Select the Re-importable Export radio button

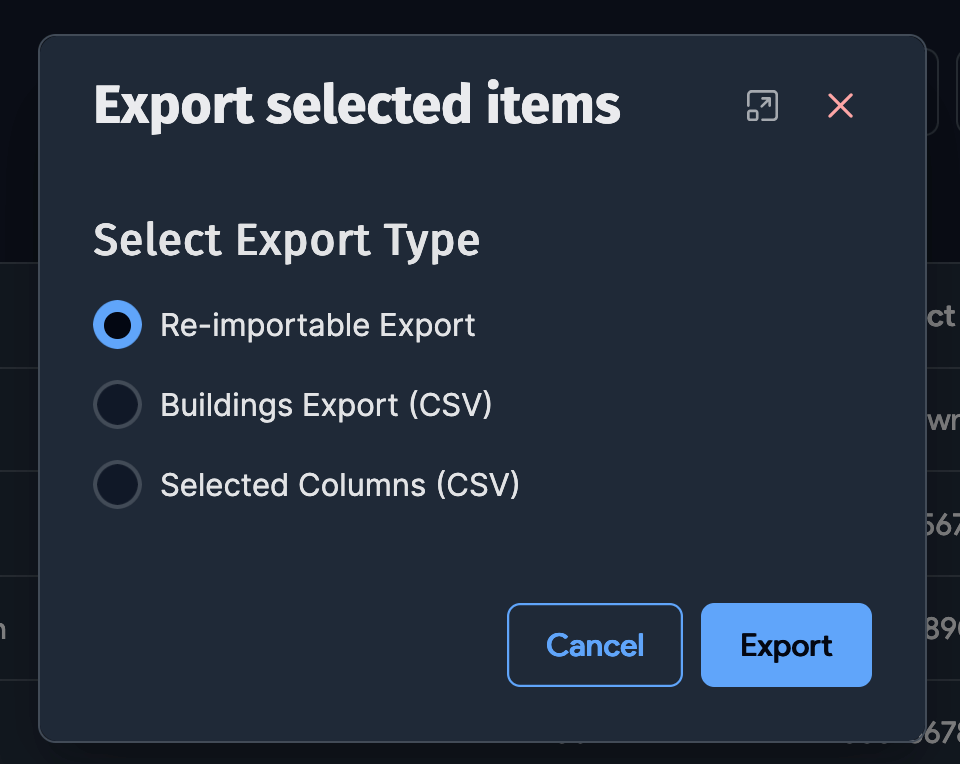[117, 324]
